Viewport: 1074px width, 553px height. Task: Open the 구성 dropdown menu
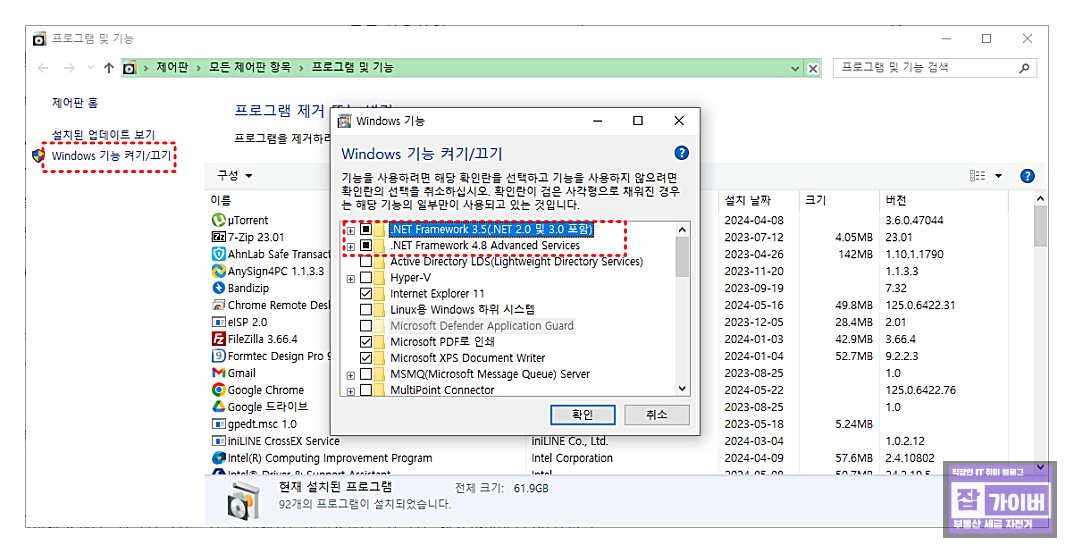[235, 175]
